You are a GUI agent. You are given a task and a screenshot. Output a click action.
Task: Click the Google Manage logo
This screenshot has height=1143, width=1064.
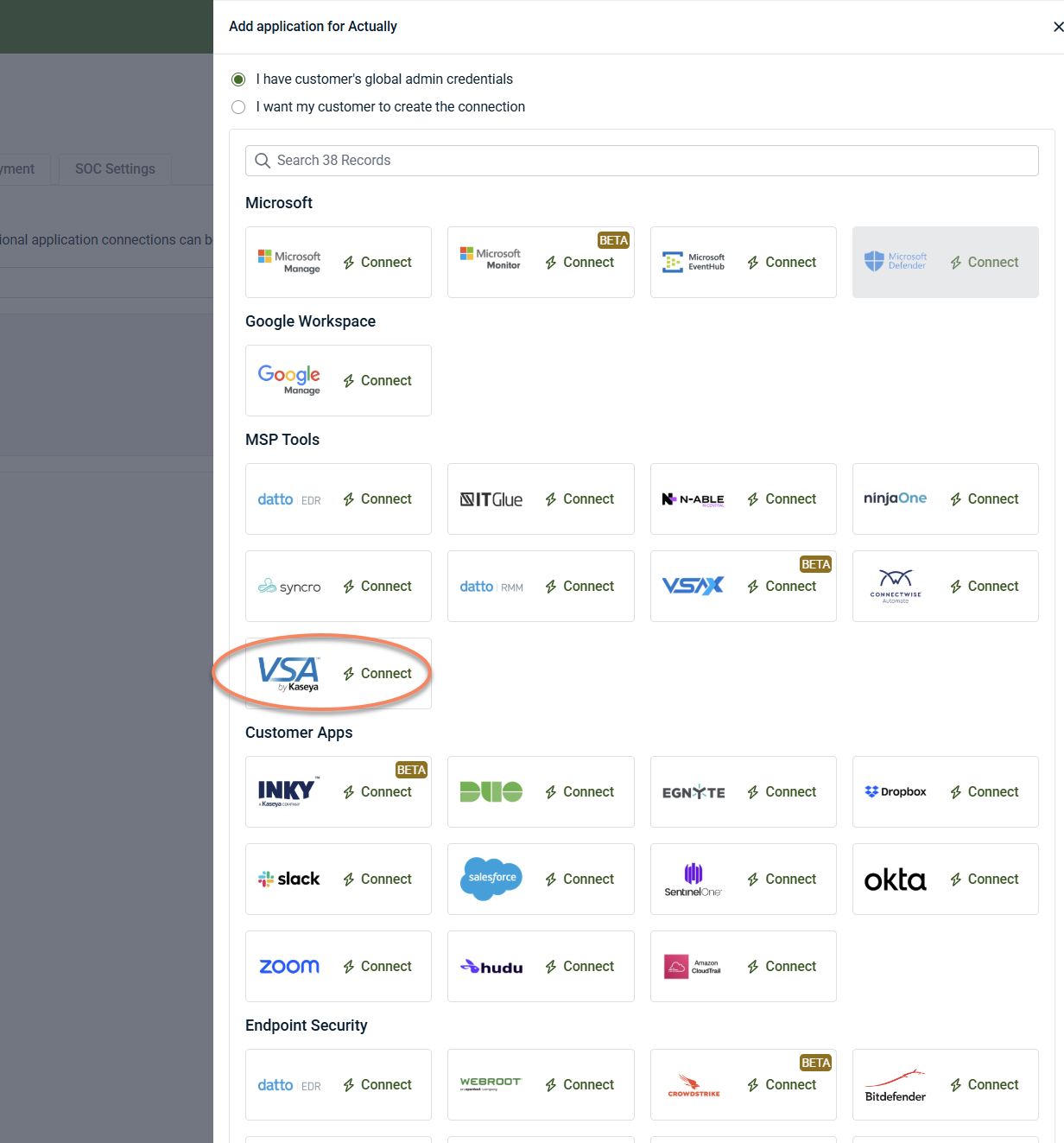pyautogui.click(x=289, y=380)
